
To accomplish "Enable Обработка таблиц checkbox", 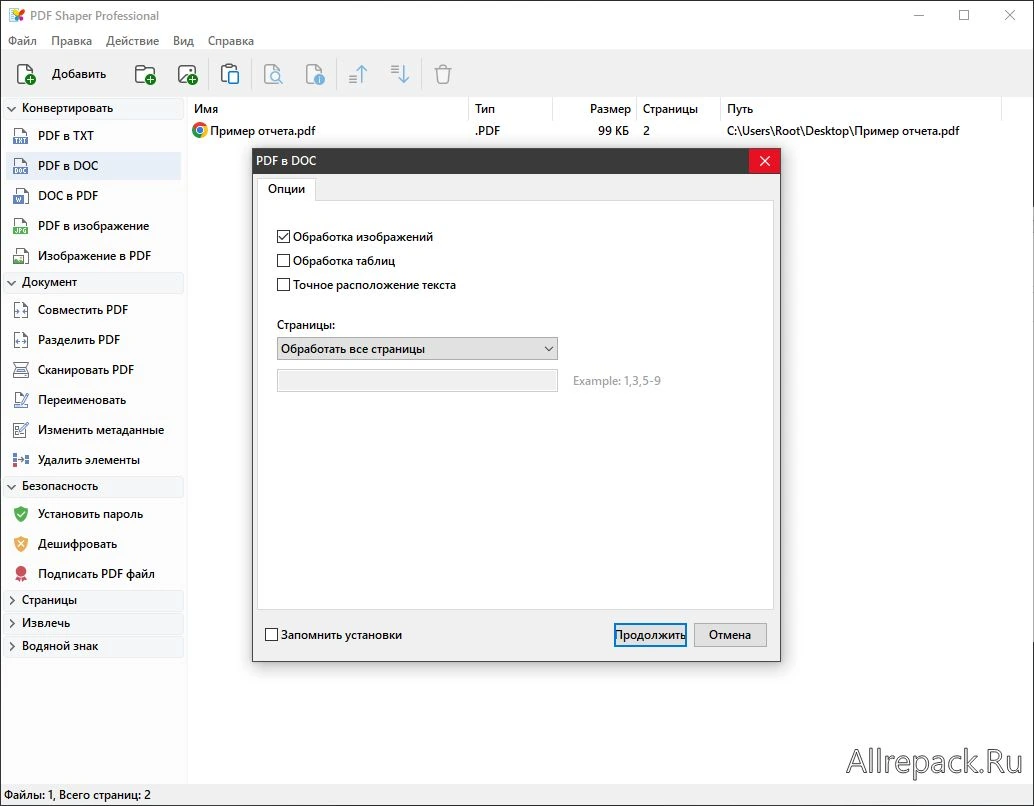I will click(x=284, y=261).
